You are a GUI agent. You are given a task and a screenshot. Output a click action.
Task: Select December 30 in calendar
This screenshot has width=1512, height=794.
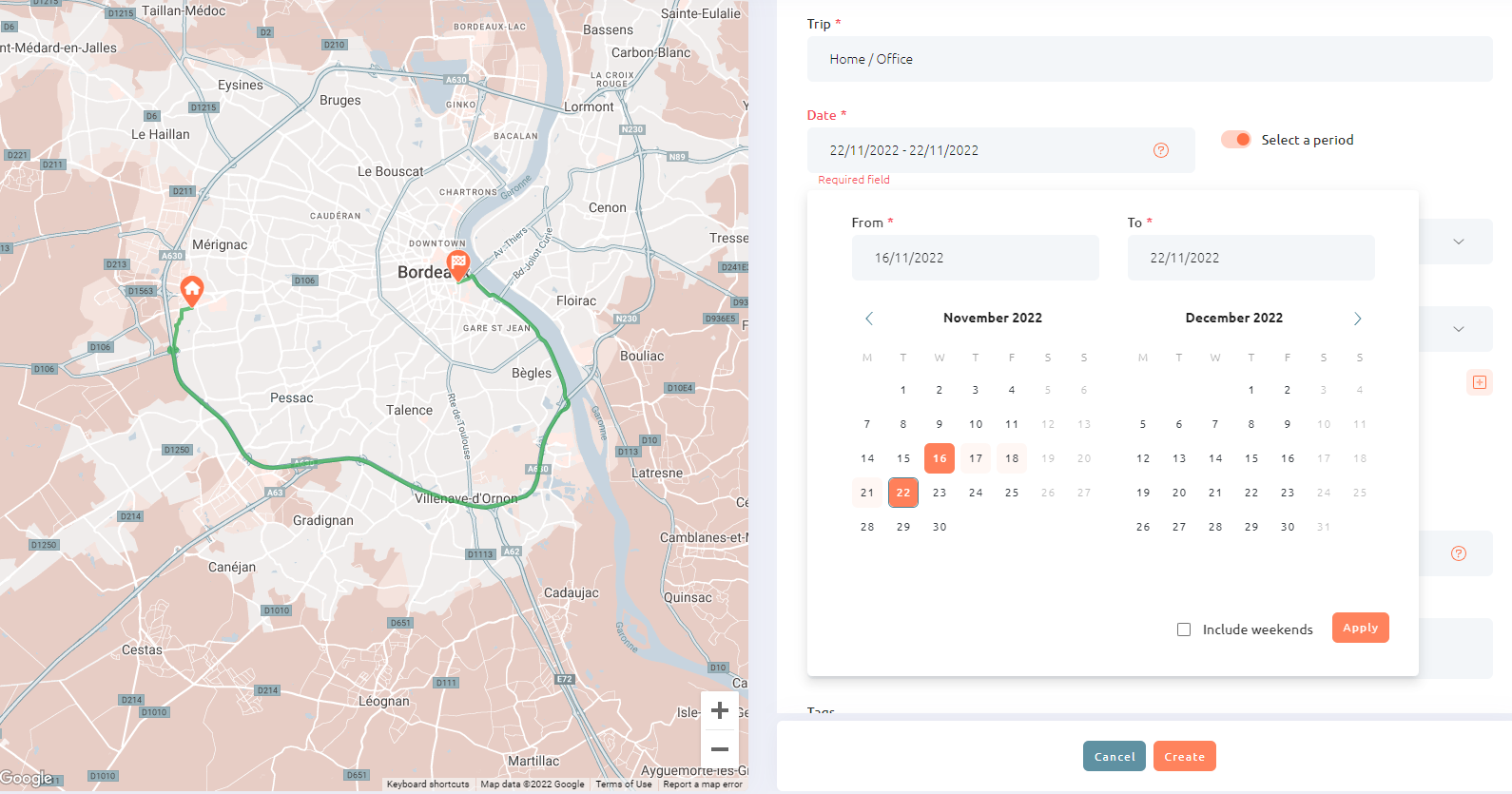pyautogui.click(x=1288, y=527)
